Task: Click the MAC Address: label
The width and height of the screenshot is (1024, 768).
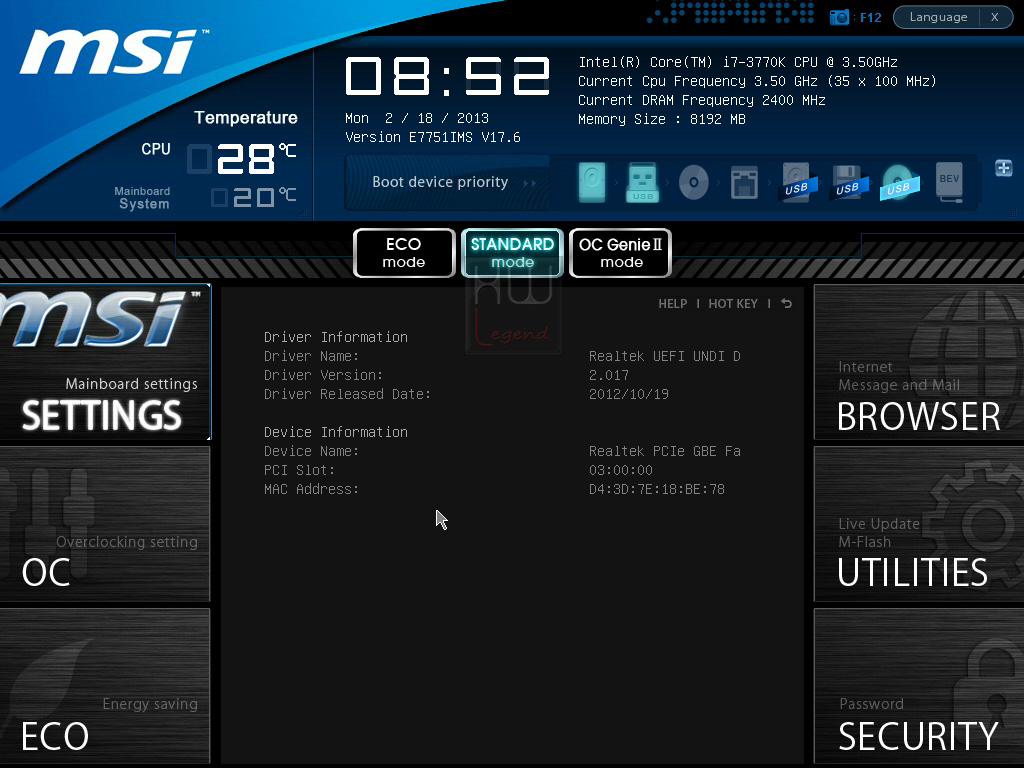Action: click(x=312, y=488)
